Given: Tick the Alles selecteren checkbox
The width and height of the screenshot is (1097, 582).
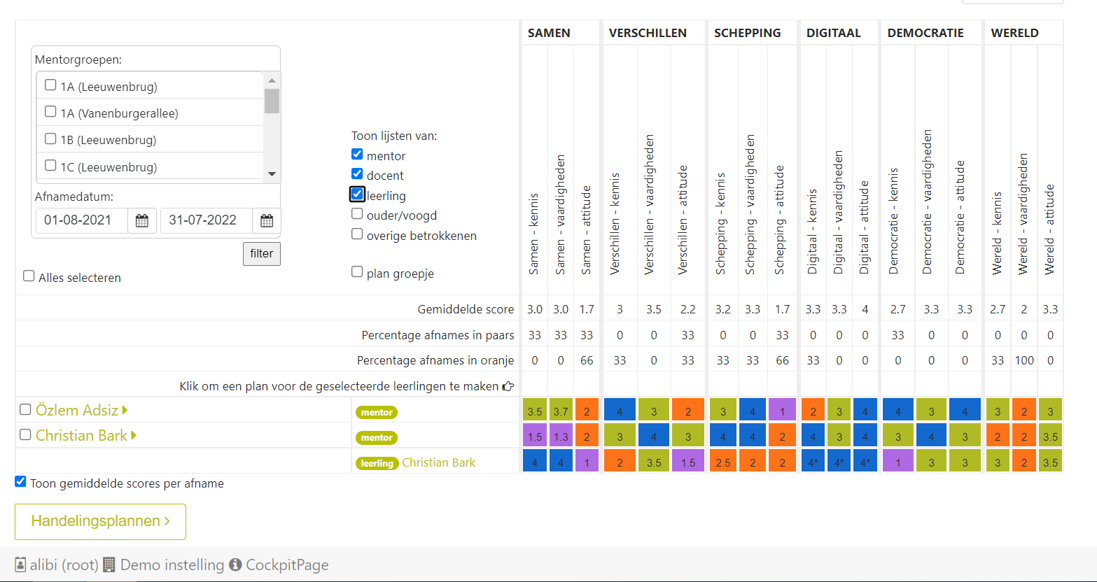Looking at the screenshot, I should (29, 276).
